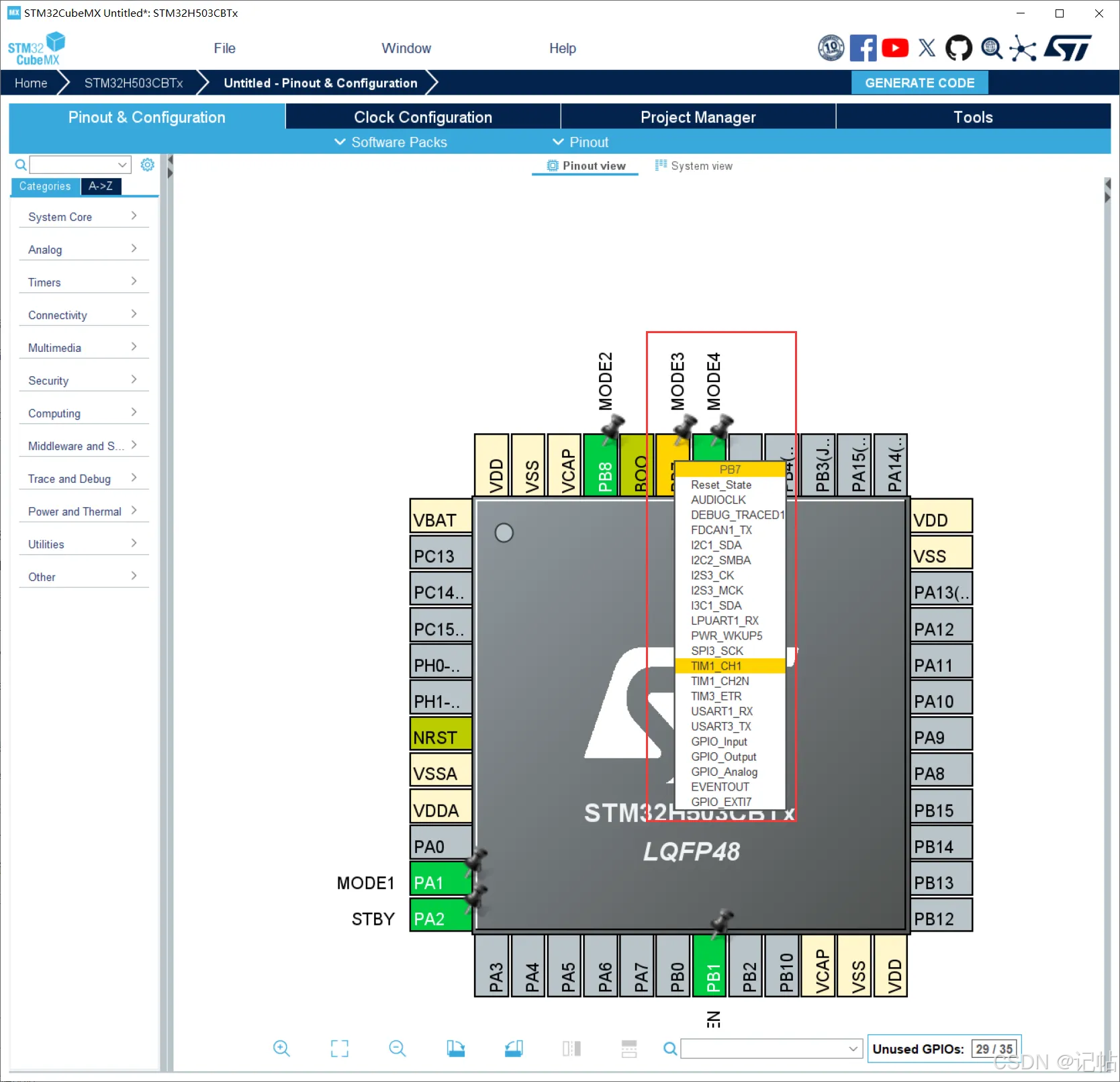Switch to System view
Viewport: 1120px width, 1082px height.
pos(694,166)
